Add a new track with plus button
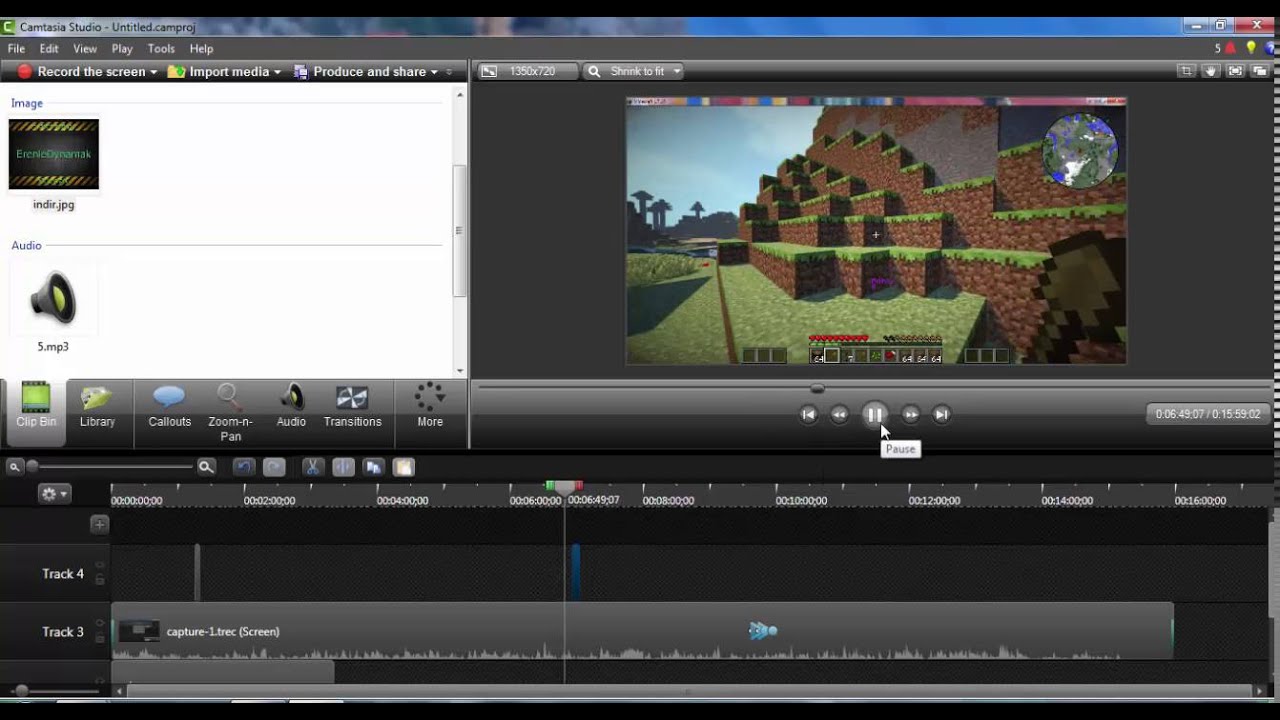Screen dimensions: 1280x720 click(99, 524)
